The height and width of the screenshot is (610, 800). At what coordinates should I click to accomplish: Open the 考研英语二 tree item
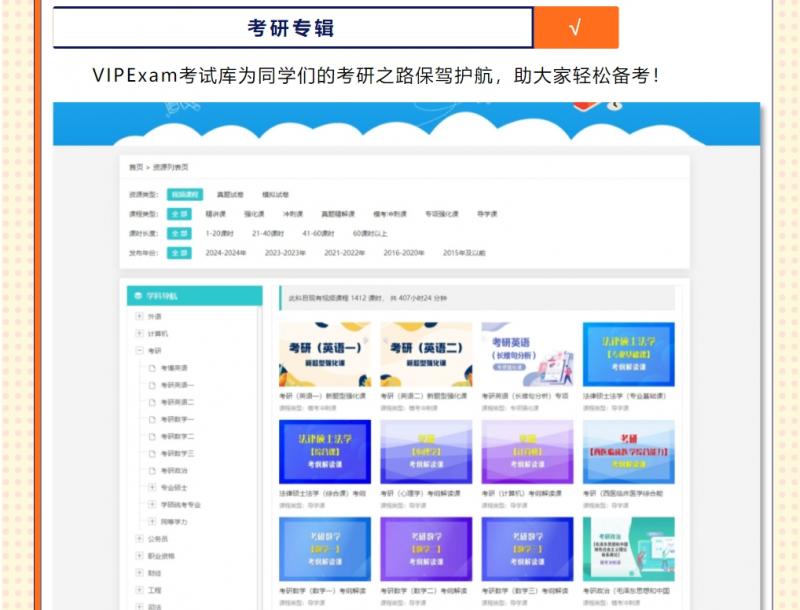[178, 402]
